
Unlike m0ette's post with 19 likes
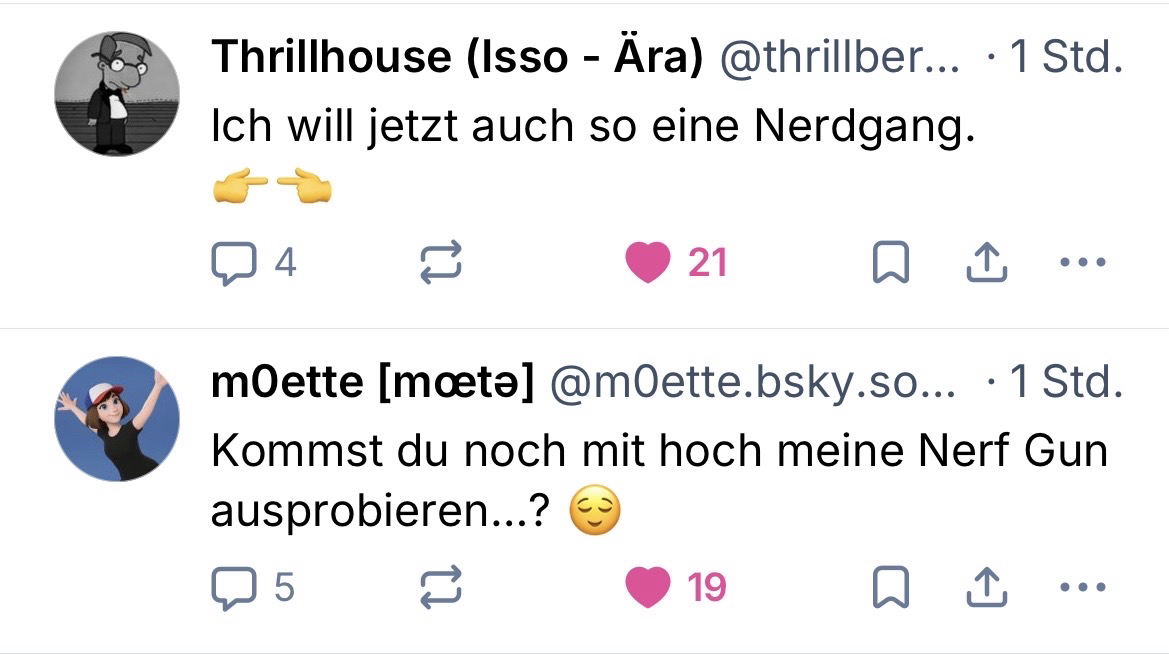point(647,588)
